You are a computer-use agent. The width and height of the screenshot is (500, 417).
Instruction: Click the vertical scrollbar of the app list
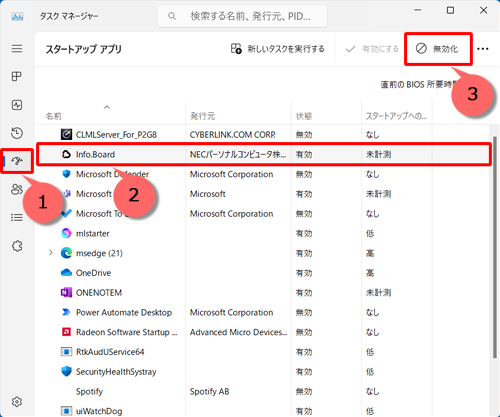[494, 247]
